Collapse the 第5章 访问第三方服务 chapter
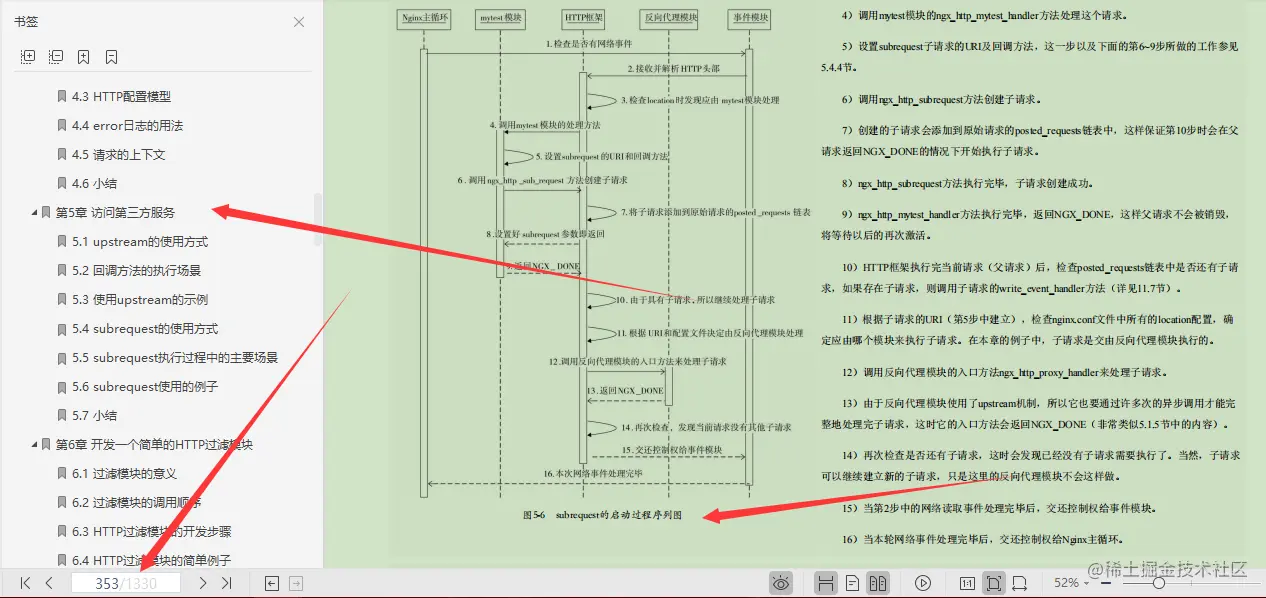The width and height of the screenshot is (1266, 598). pyautogui.click(x=35, y=212)
